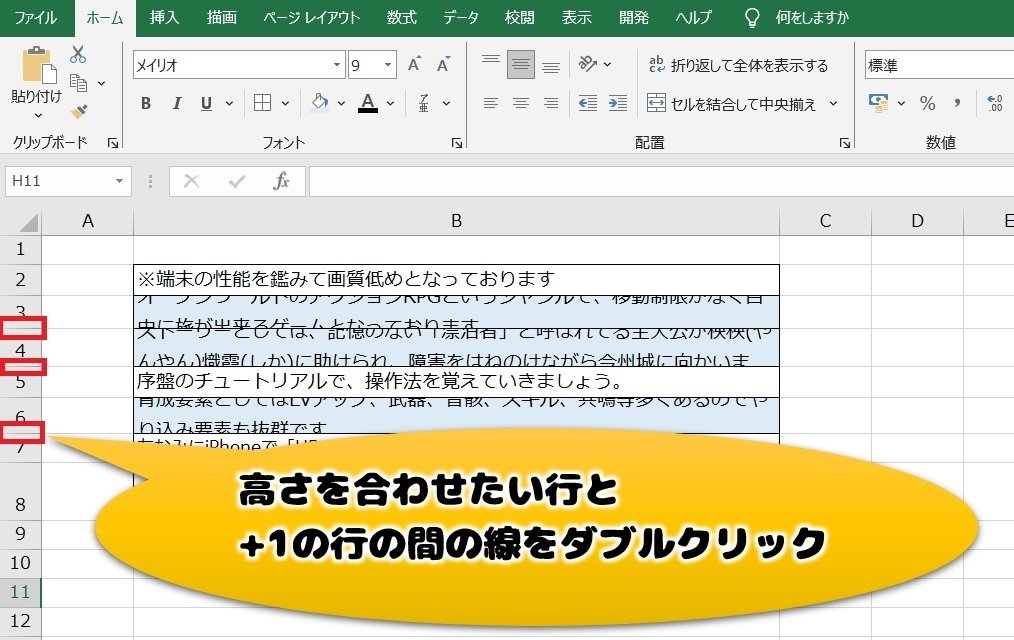Open the Font group dialog launcher
The width and height of the screenshot is (1014, 640).
coord(456,141)
